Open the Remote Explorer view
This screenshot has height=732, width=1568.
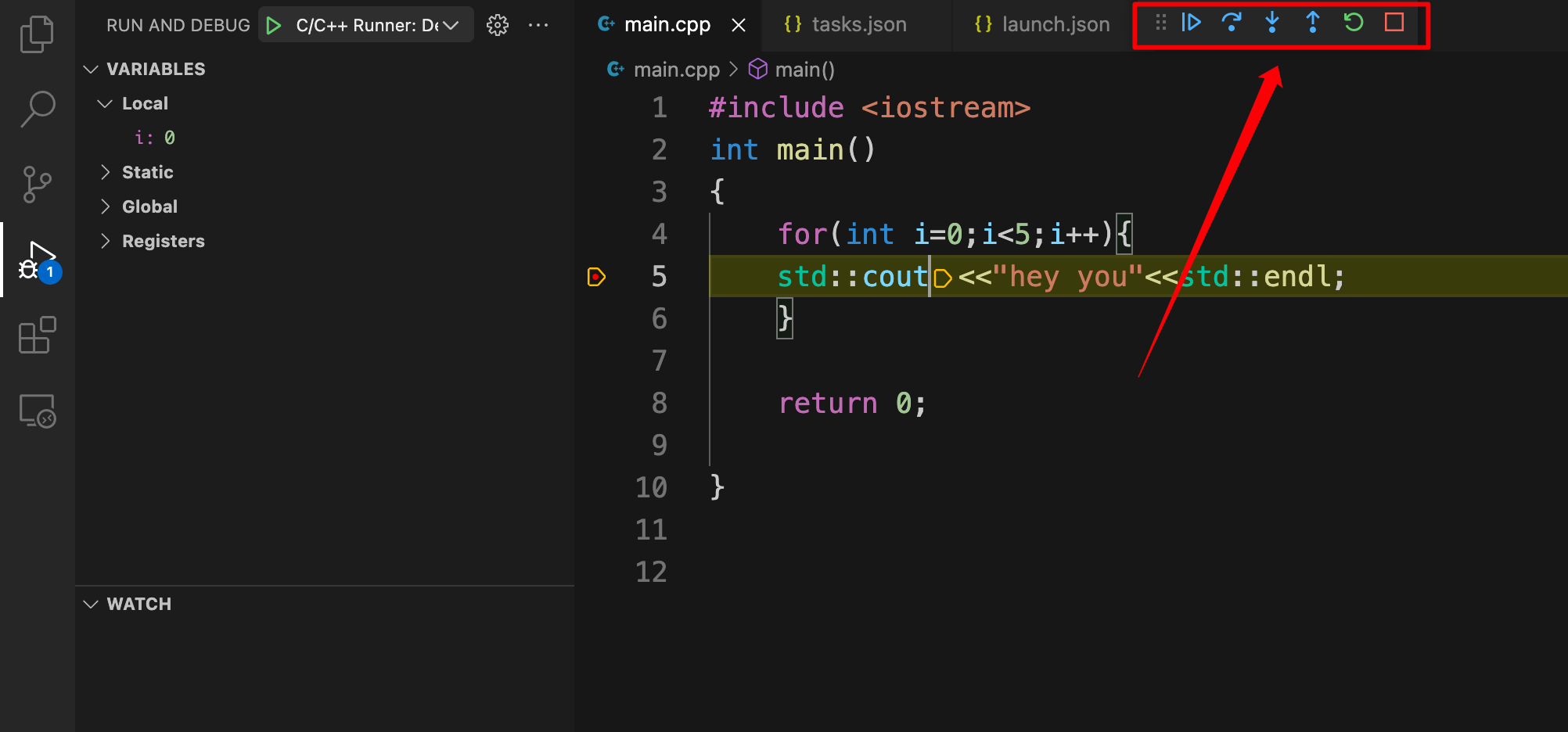37,411
